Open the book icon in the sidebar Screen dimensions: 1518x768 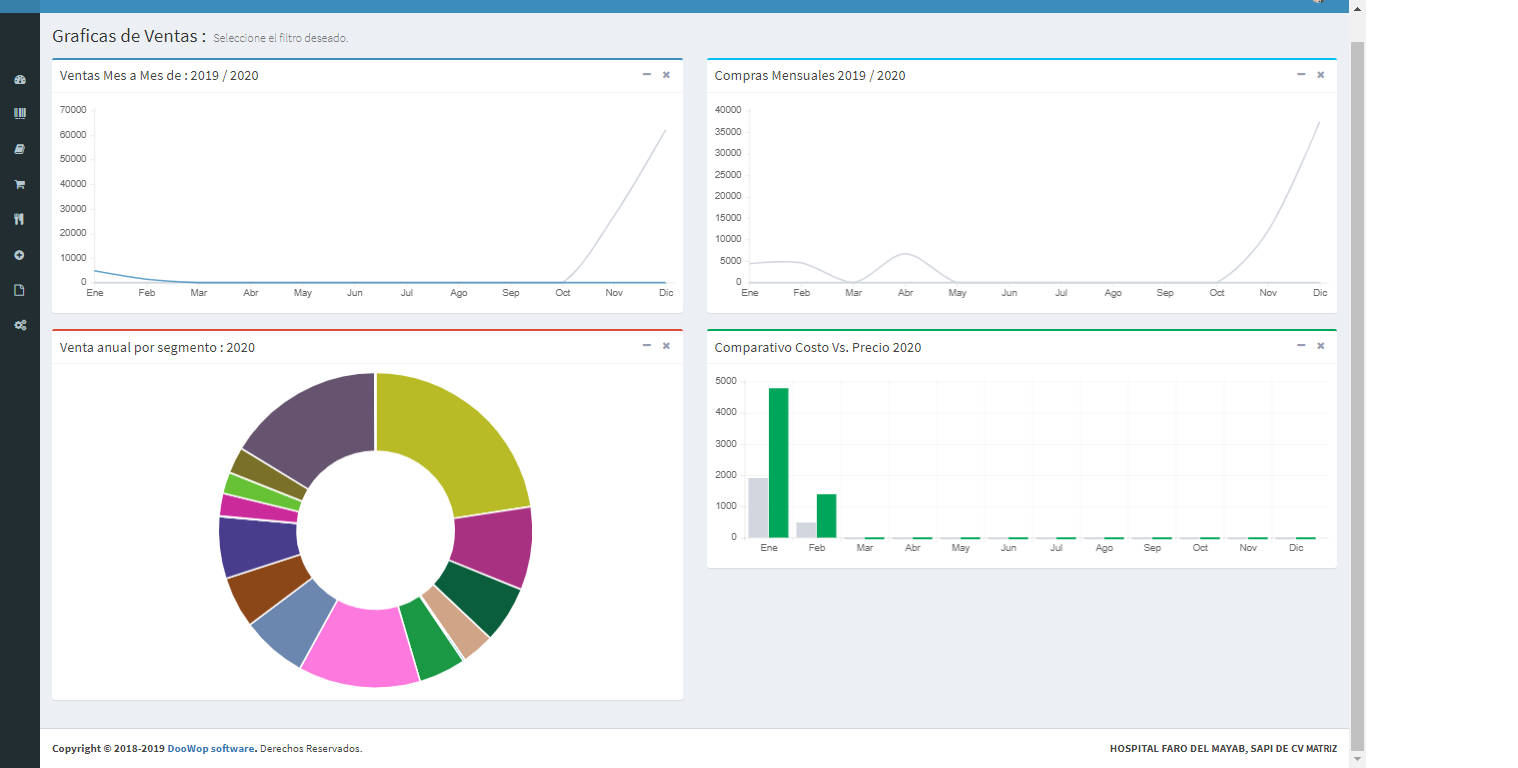pyautogui.click(x=19, y=149)
